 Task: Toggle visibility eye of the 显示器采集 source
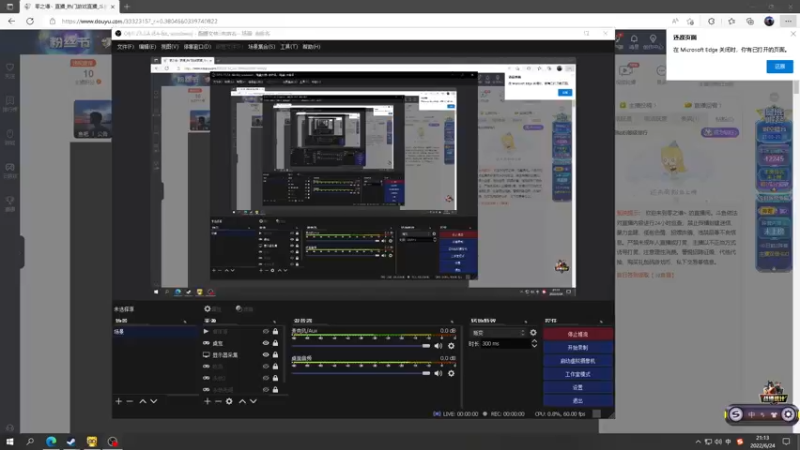coord(266,355)
